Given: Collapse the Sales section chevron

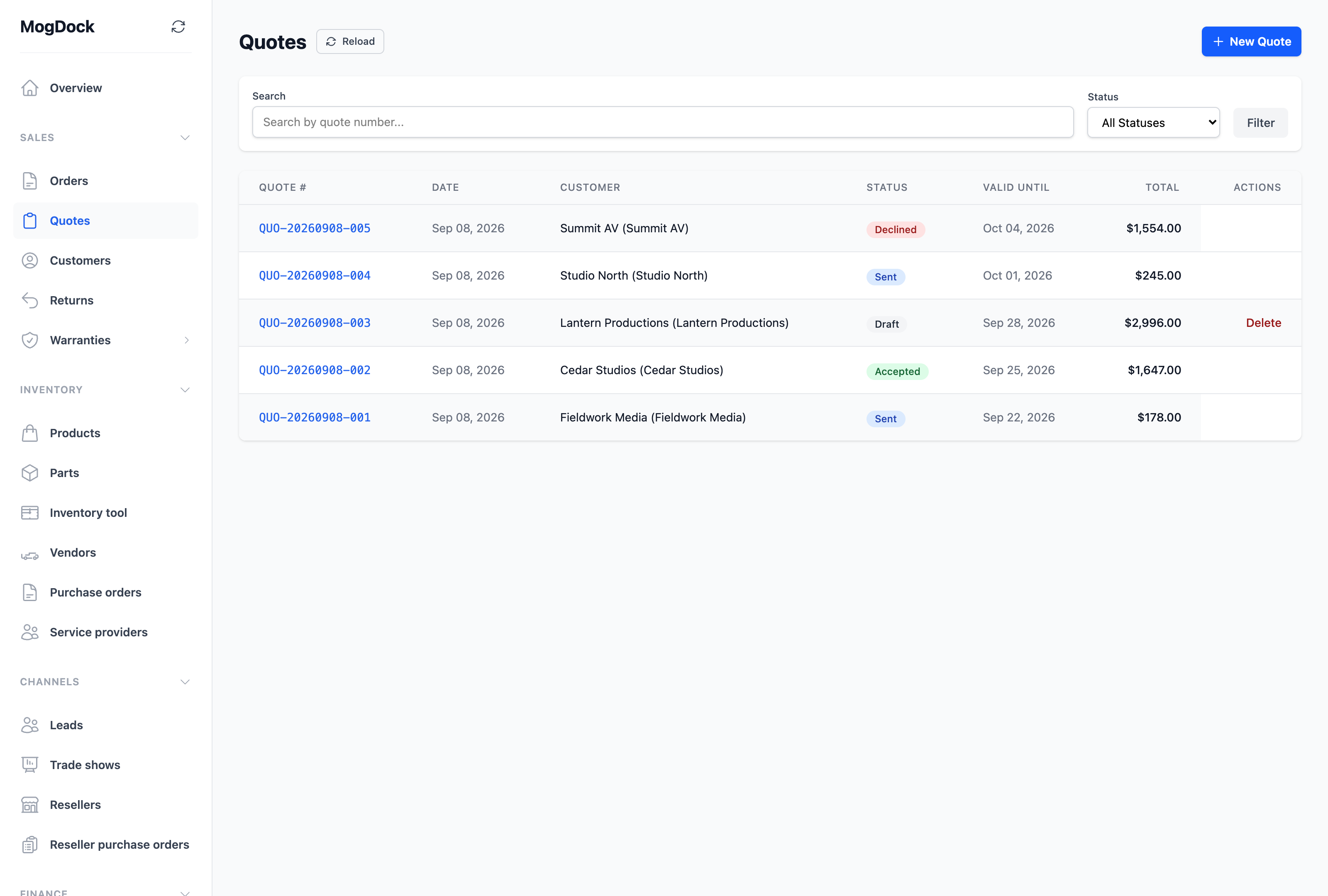Looking at the screenshot, I should click(x=185, y=138).
